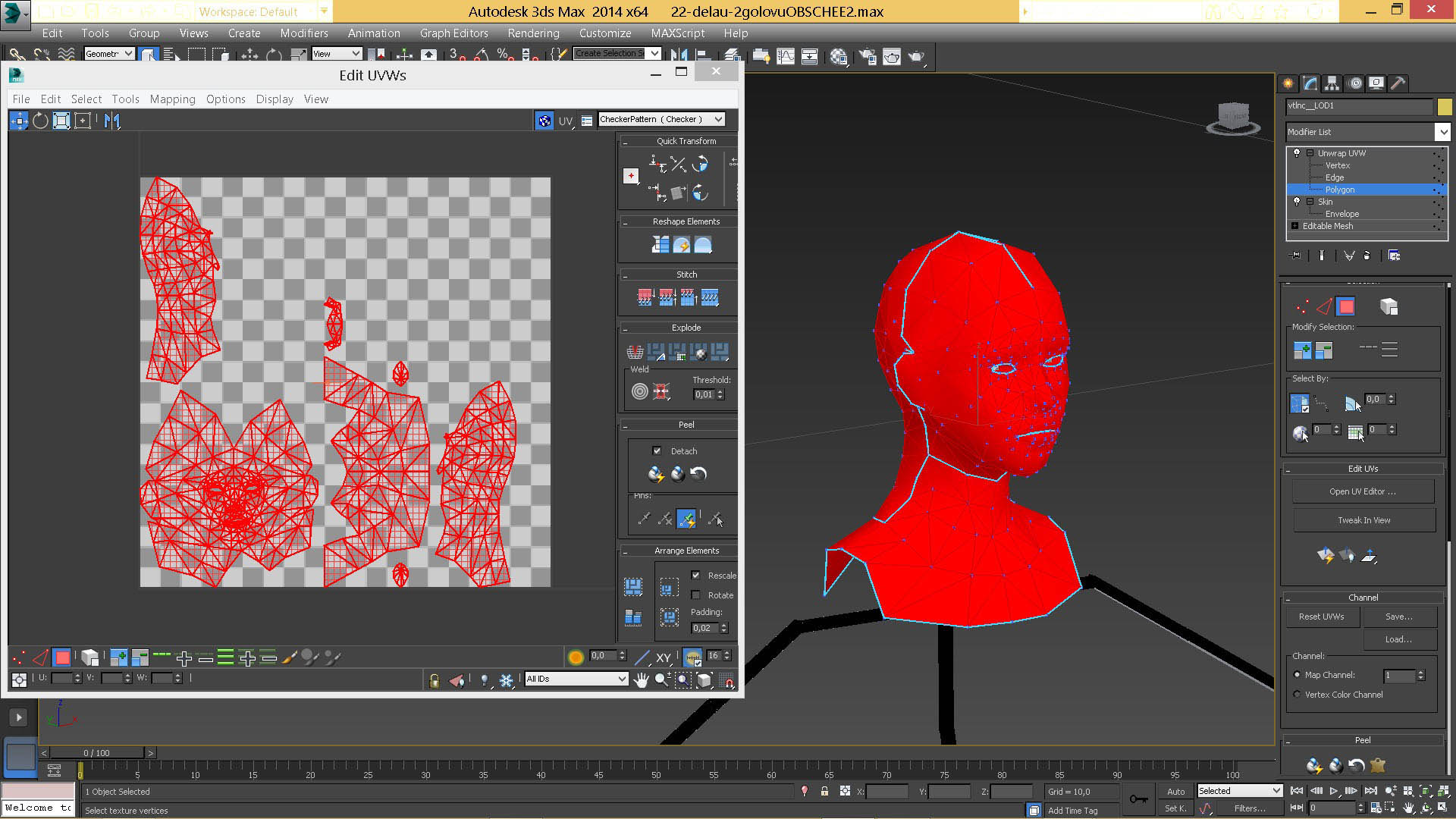The width and height of the screenshot is (1456, 819).
Task: Click the Pan View hand icon
Action: pyautogui.click(x=642, y=679)
